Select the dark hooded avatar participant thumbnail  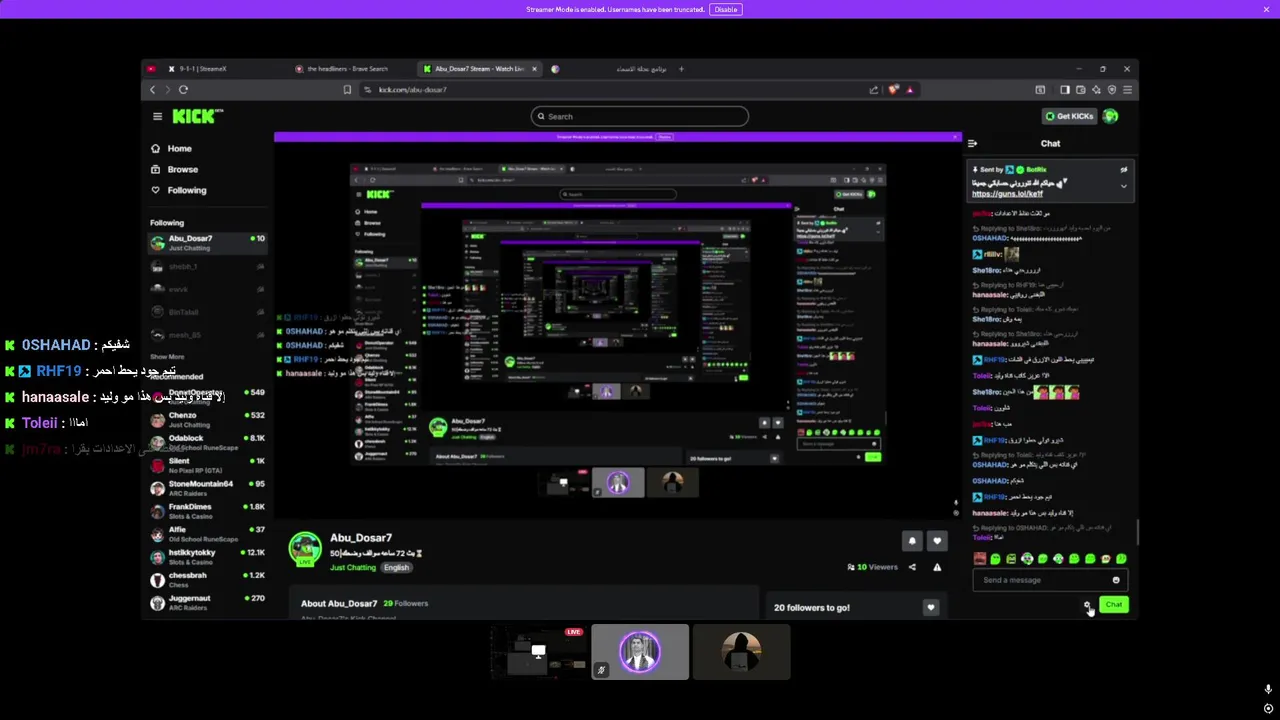pos(741,652)
